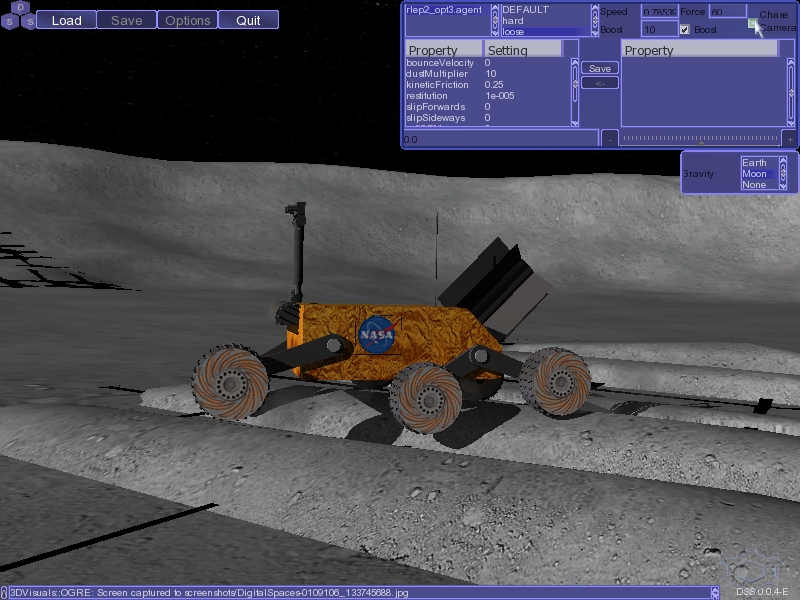Image resolution: width=800 pixels, height=600 pixels.
Task: Click up arrow of material list scrollbar
Action: (x=595, y=9)
